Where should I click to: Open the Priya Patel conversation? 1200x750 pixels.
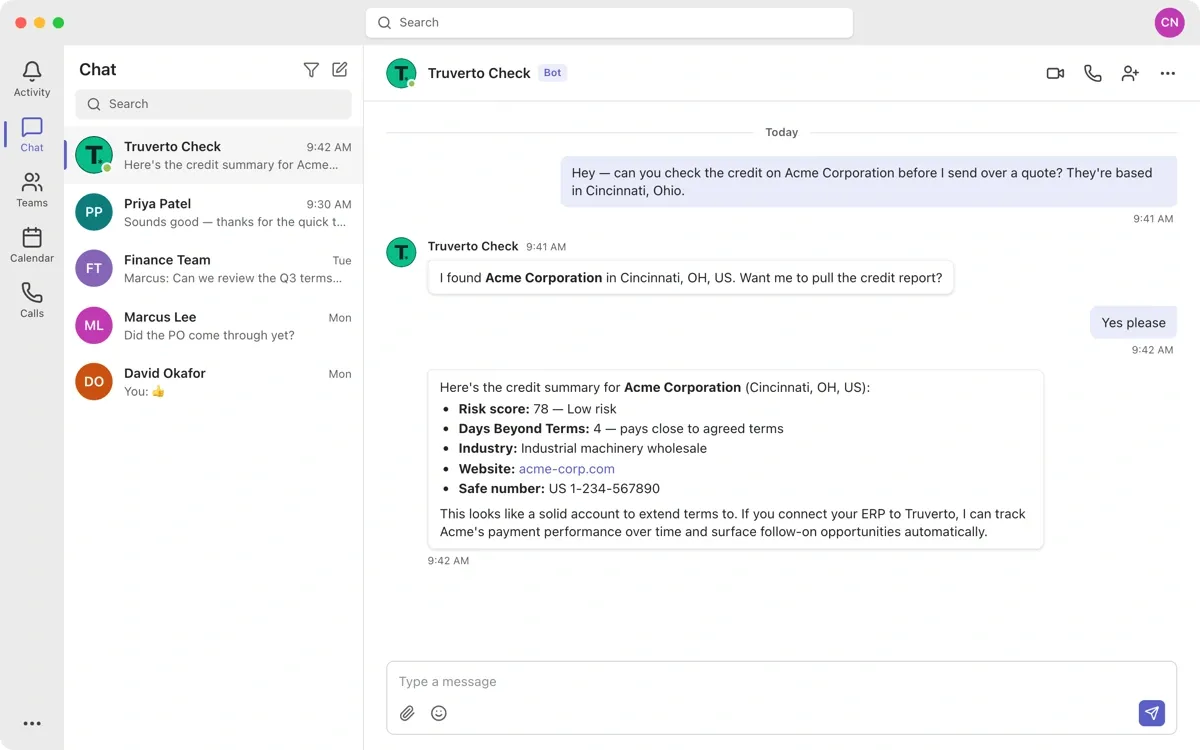(214, 212)
